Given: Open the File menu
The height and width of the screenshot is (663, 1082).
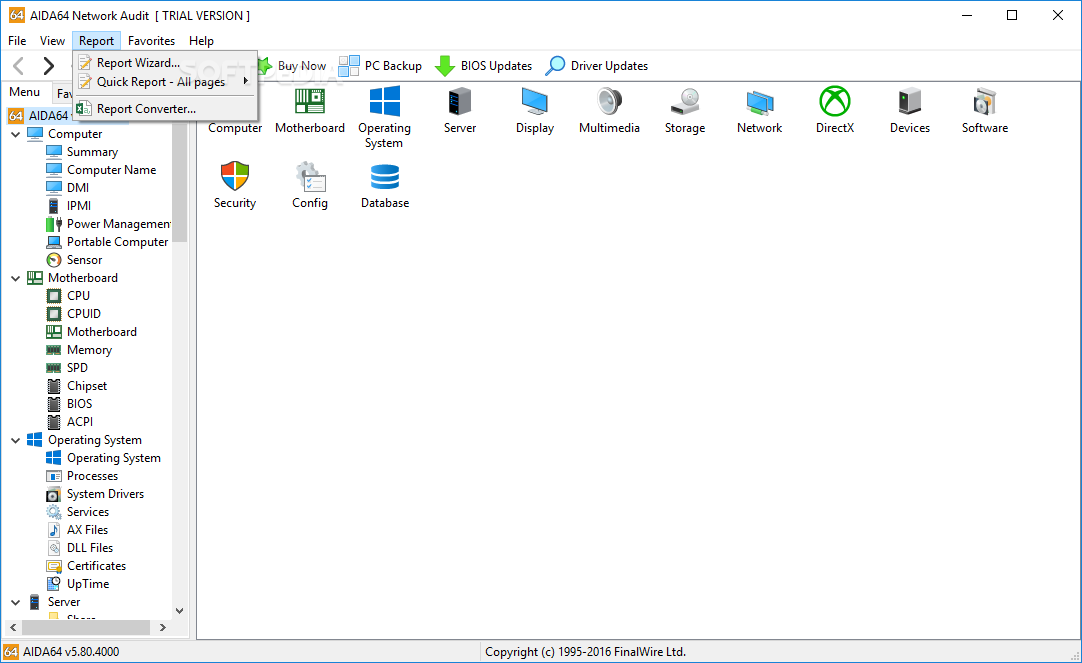Looking at the screenshot, I should 17,41.
